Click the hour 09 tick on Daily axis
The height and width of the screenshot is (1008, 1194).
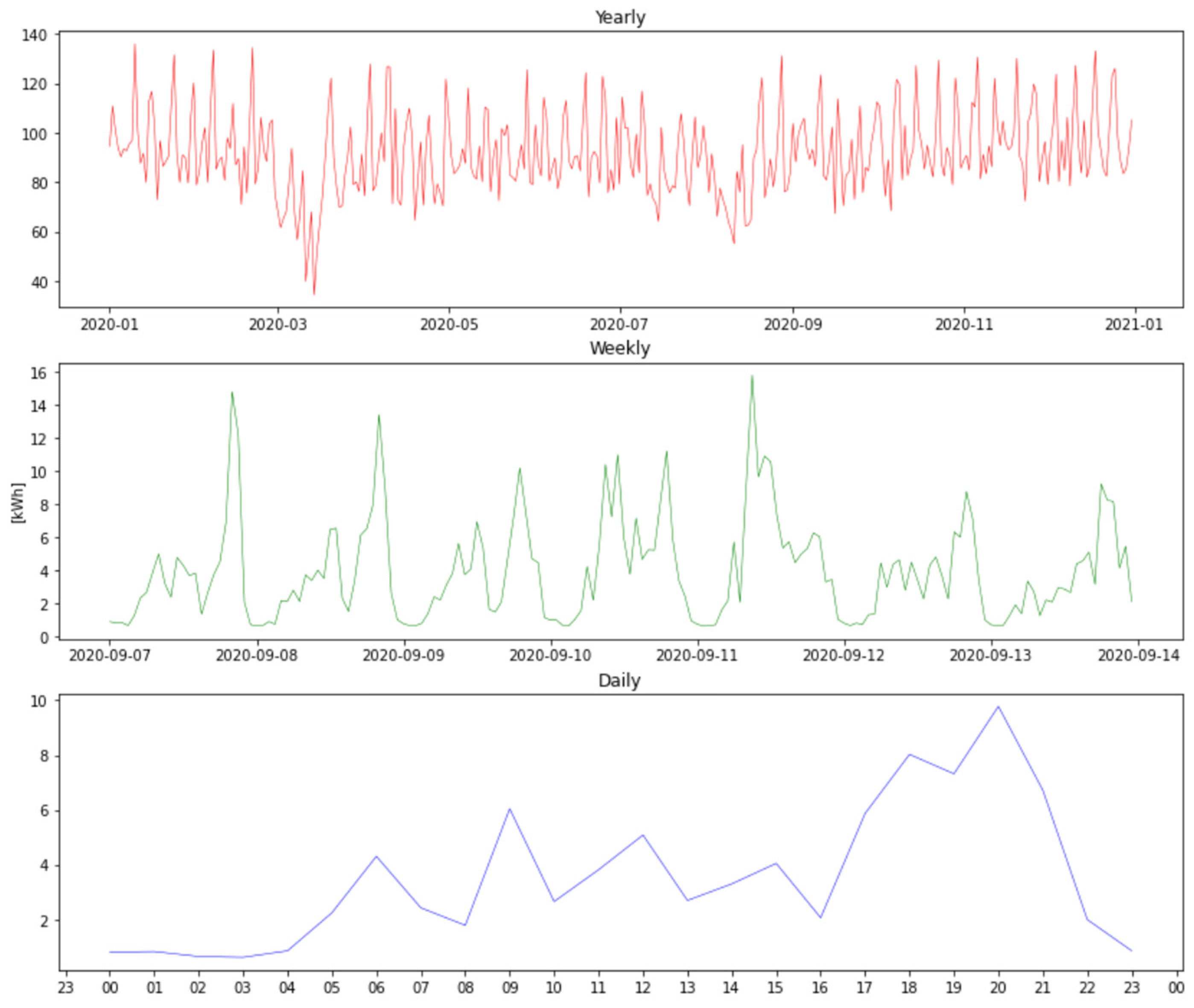pos(510,988)
